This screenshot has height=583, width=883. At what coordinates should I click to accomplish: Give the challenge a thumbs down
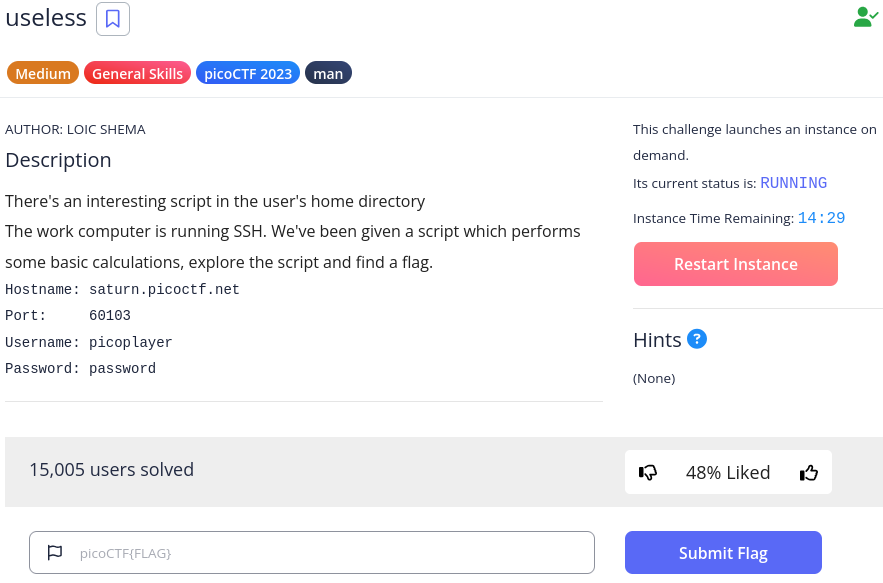[x=648, y=472]
